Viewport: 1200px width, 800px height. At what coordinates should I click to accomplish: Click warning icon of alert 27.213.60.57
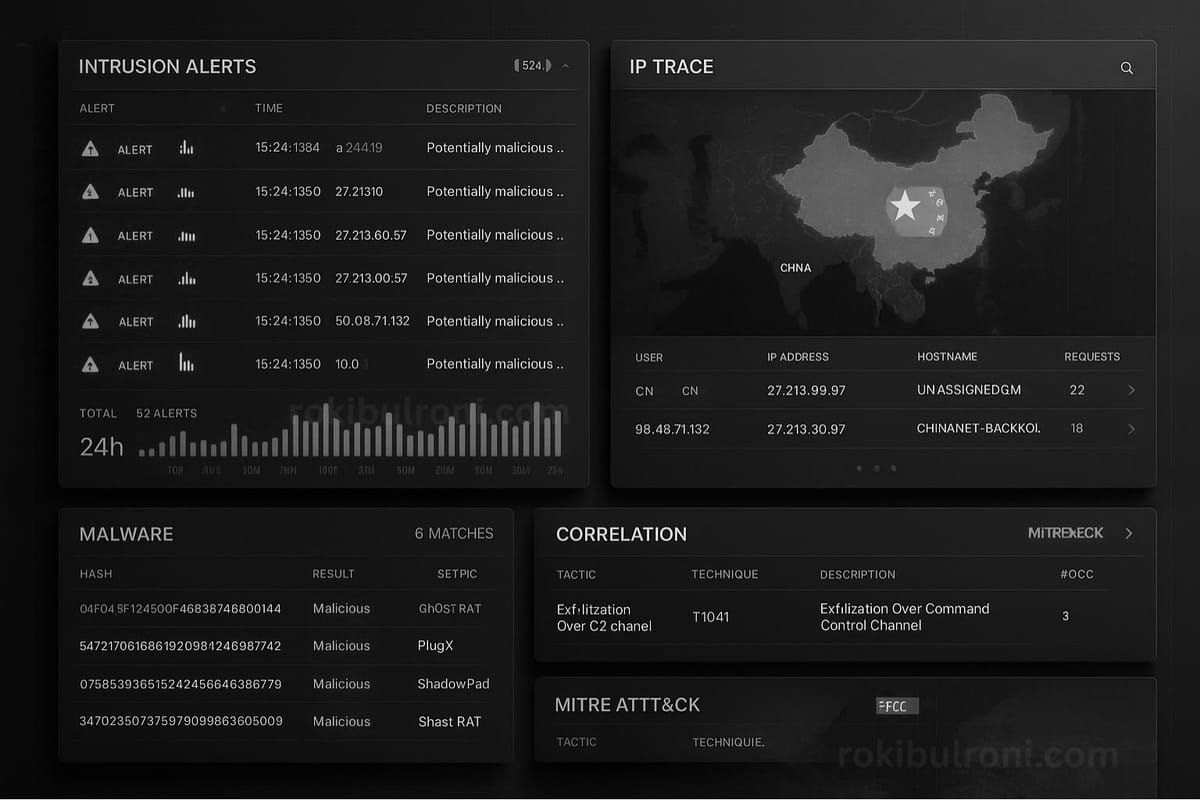tap(90, 235)
